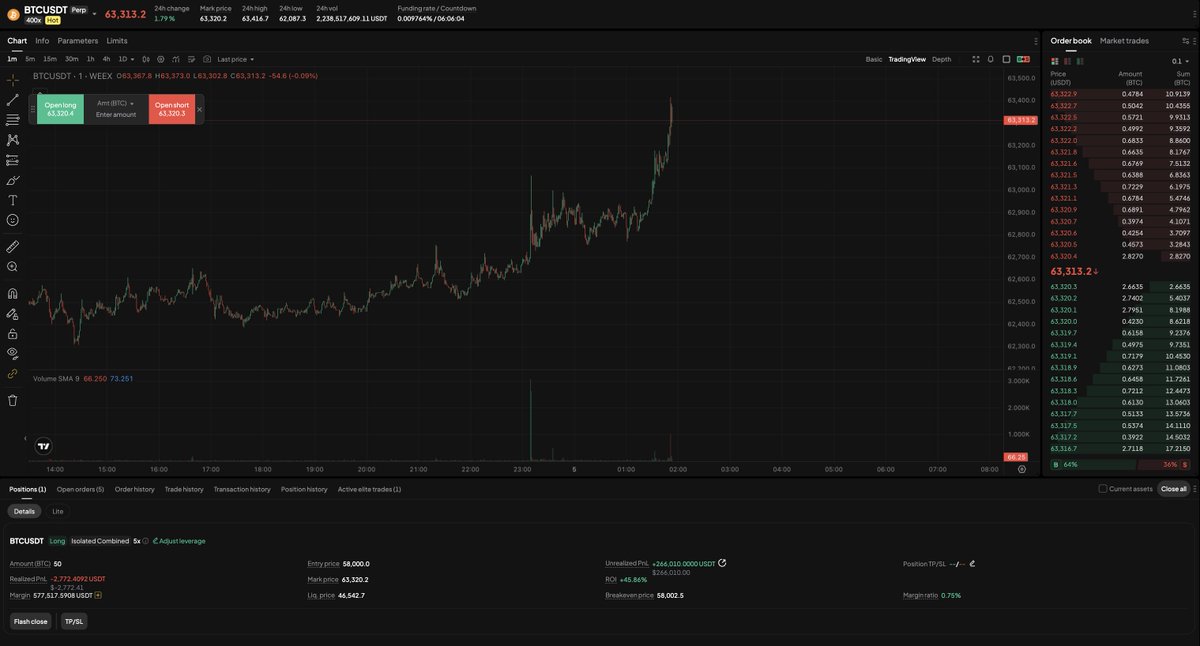Open price alert bell icon
Image resolution: width=1200 pixels, height=646 pixels.
990,59
